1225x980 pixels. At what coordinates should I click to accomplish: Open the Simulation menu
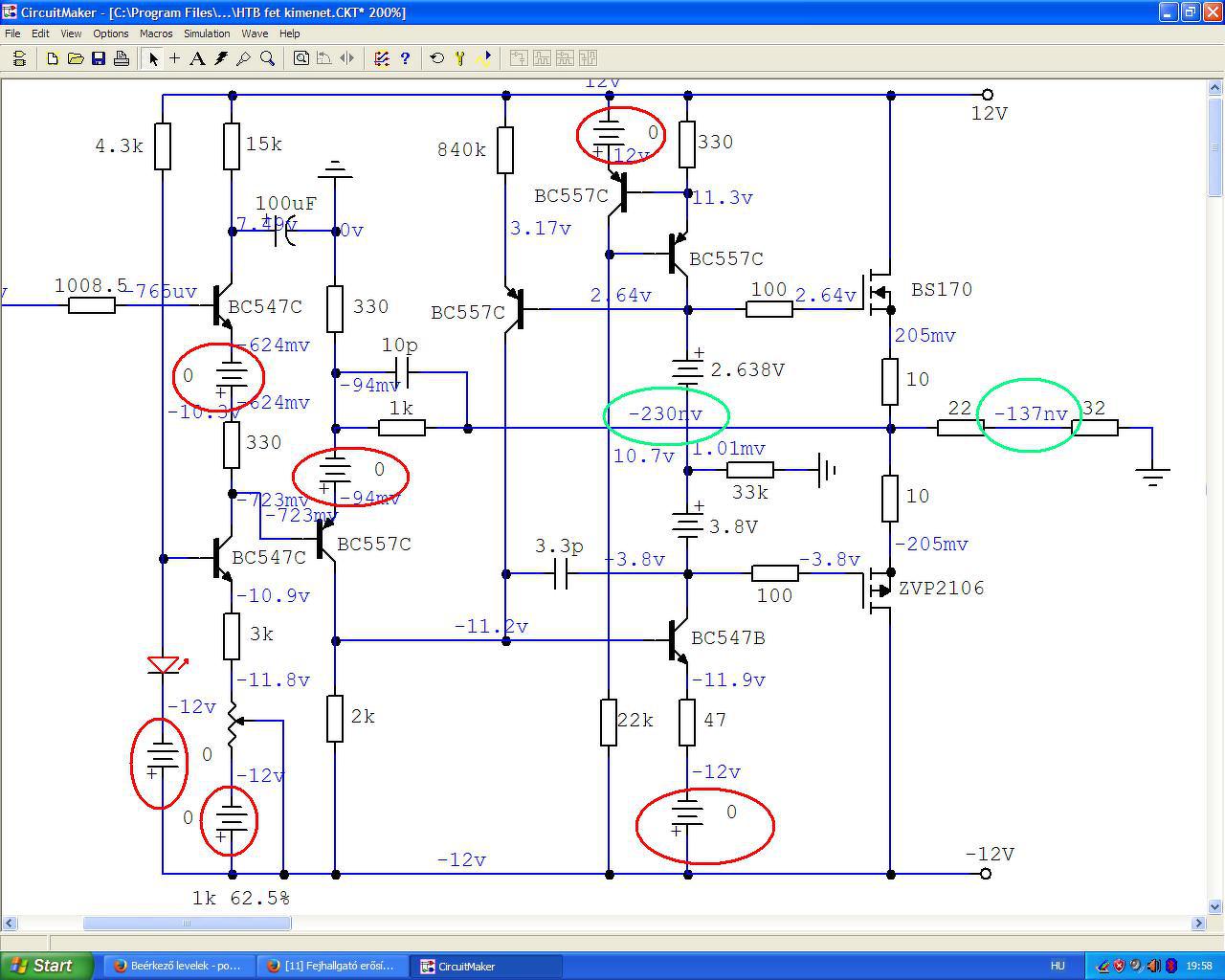[207, 33]
